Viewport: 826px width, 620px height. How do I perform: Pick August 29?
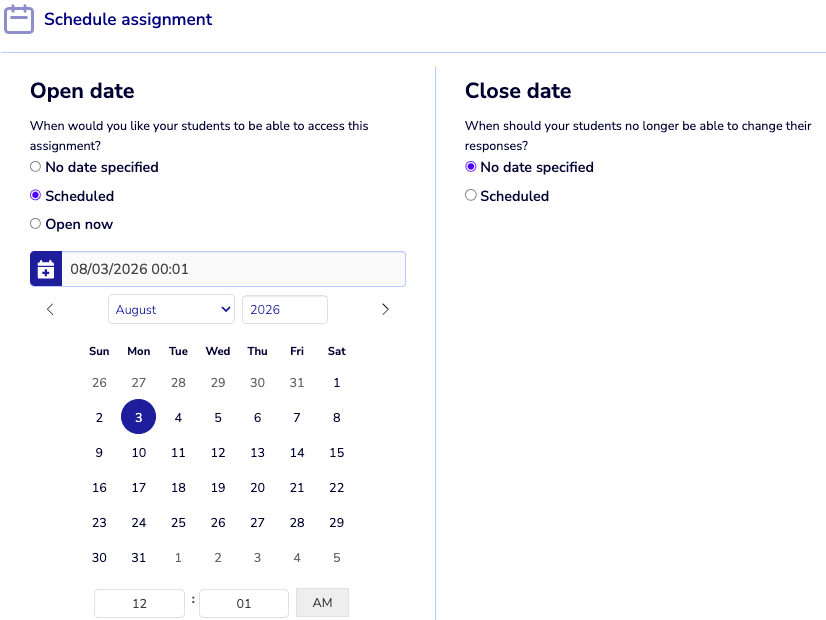click(x=337, y=523)
